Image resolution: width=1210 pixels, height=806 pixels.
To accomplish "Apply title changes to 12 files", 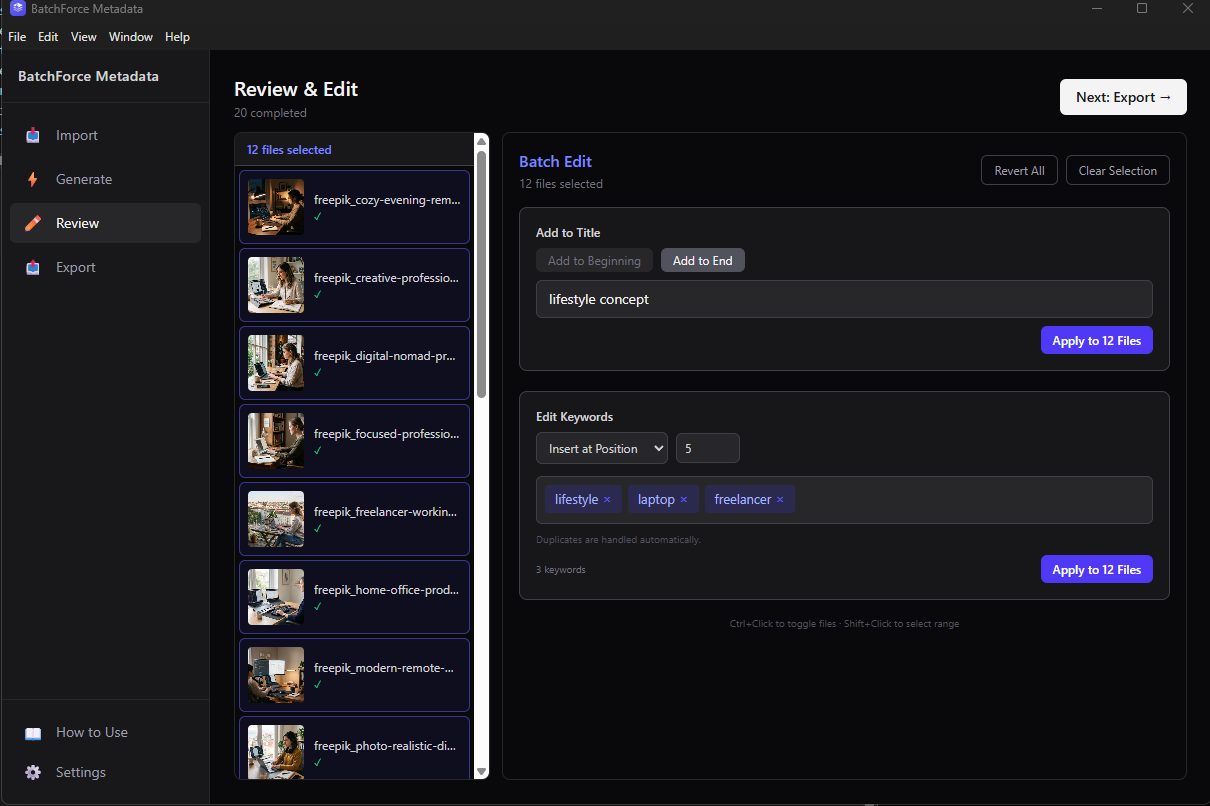I will 1096,340.
